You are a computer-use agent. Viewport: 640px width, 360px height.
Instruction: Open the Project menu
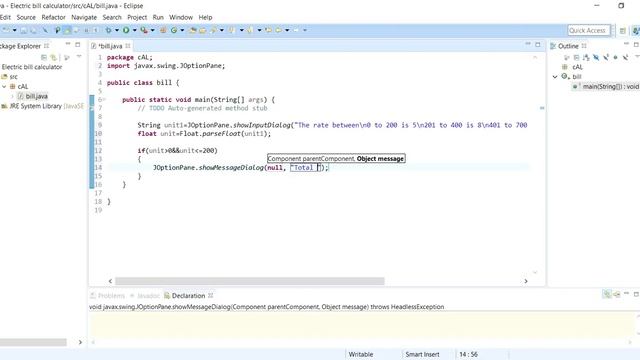pos(137,17)
